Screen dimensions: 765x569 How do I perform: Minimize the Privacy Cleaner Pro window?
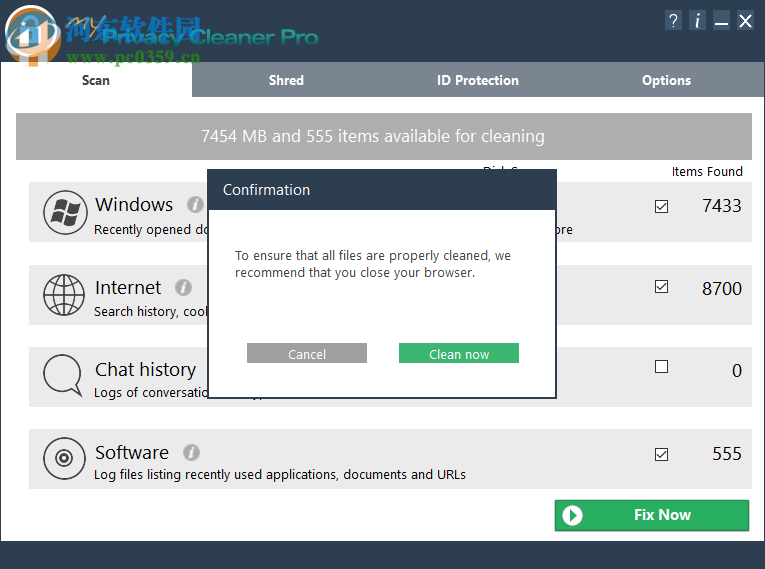click(721, 21)
